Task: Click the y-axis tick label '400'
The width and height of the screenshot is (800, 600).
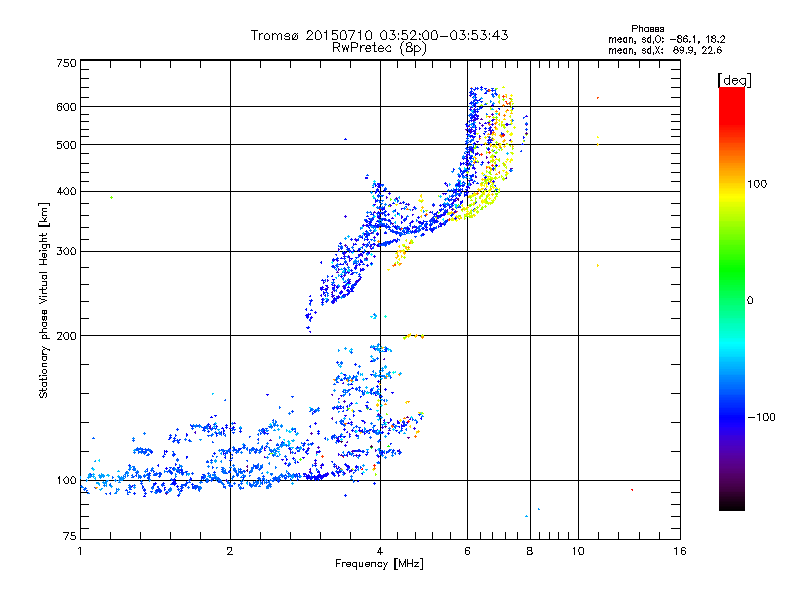Action: tap(67, 192)
